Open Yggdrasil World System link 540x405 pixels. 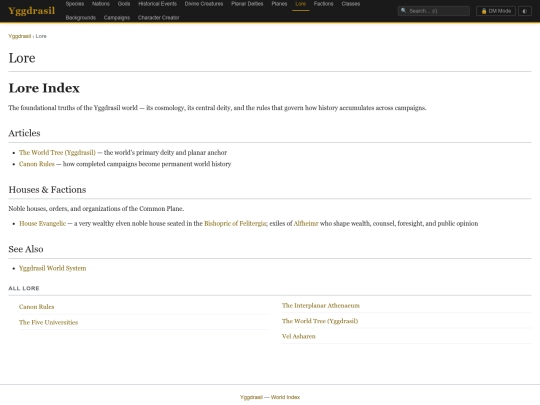(x=53, y=268)
